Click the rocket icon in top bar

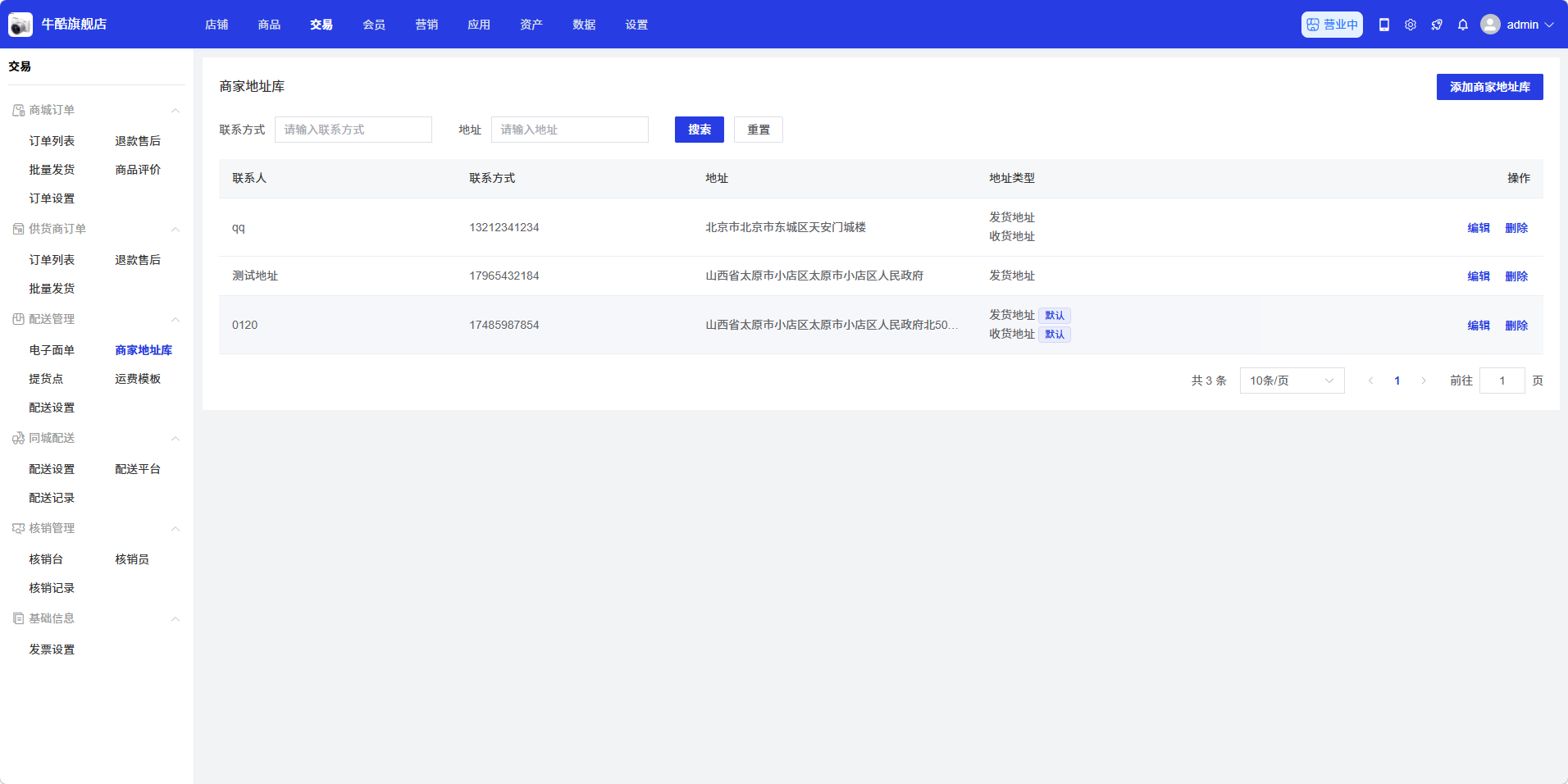(1437, 25)
